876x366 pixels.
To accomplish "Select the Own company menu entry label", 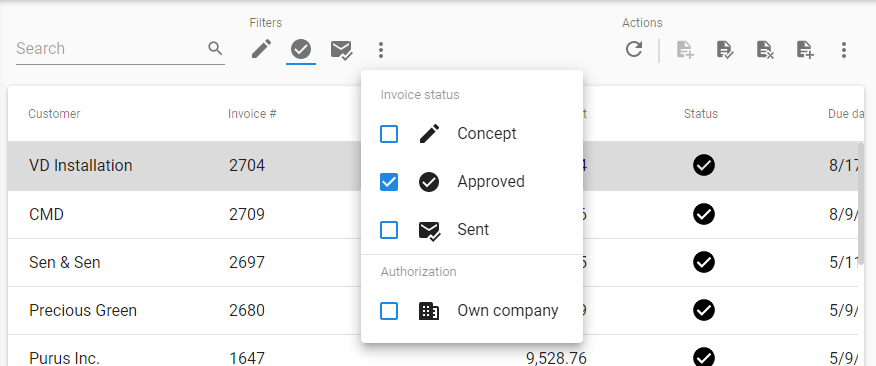I will coord(508,311).
